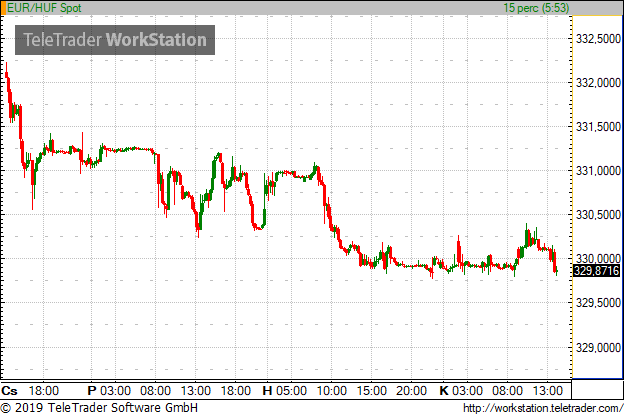Click the 332,0000 price axis label
Image resolution: width=624 pixels, height=417 pixels.
tap(599, 83)
